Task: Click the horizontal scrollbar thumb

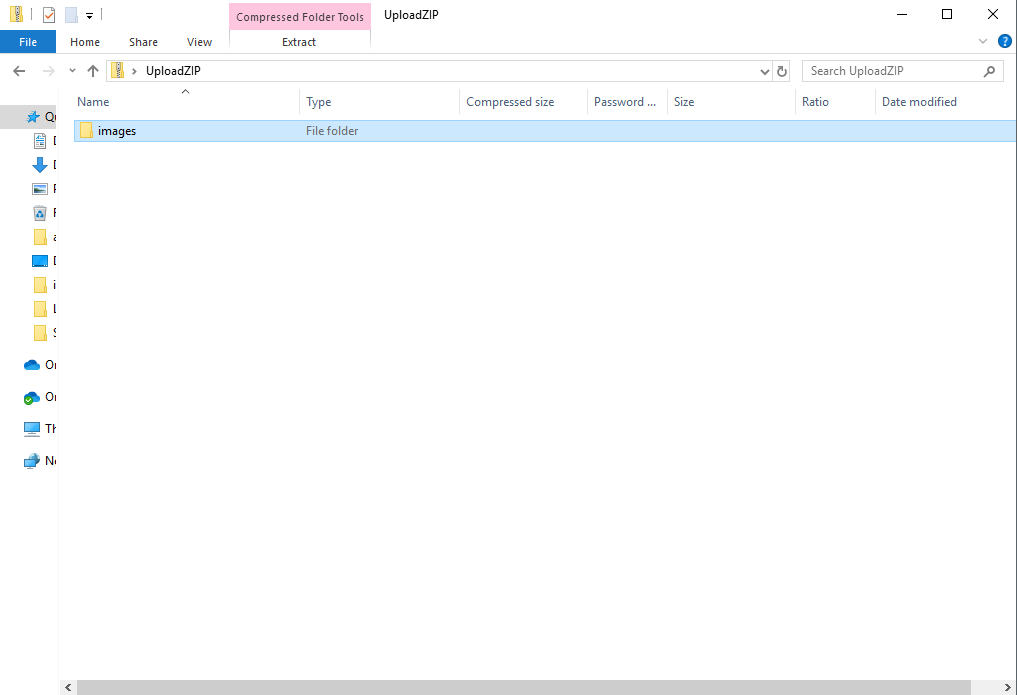Action: 523,687
